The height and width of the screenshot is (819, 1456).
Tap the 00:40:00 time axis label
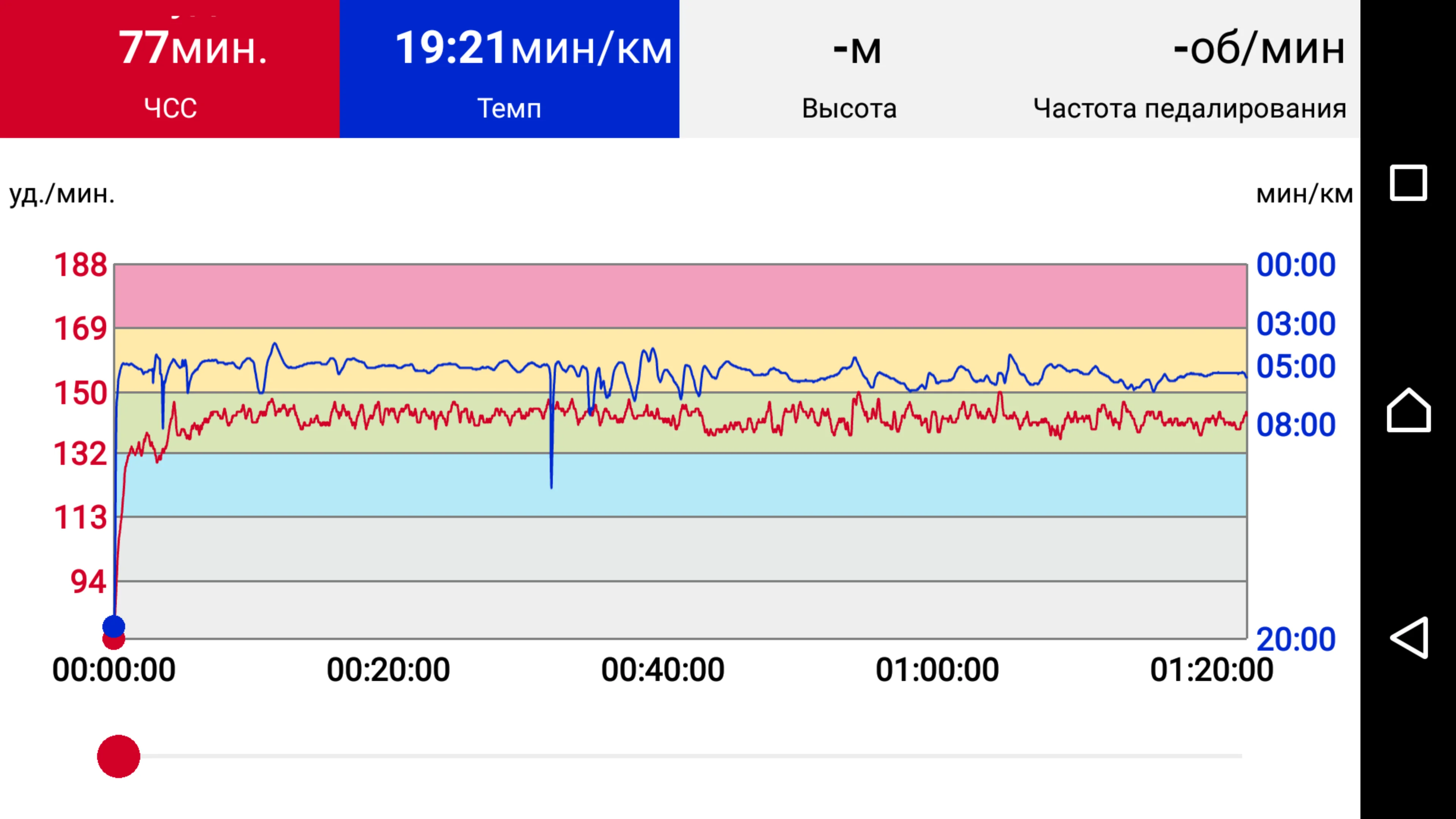662,670
